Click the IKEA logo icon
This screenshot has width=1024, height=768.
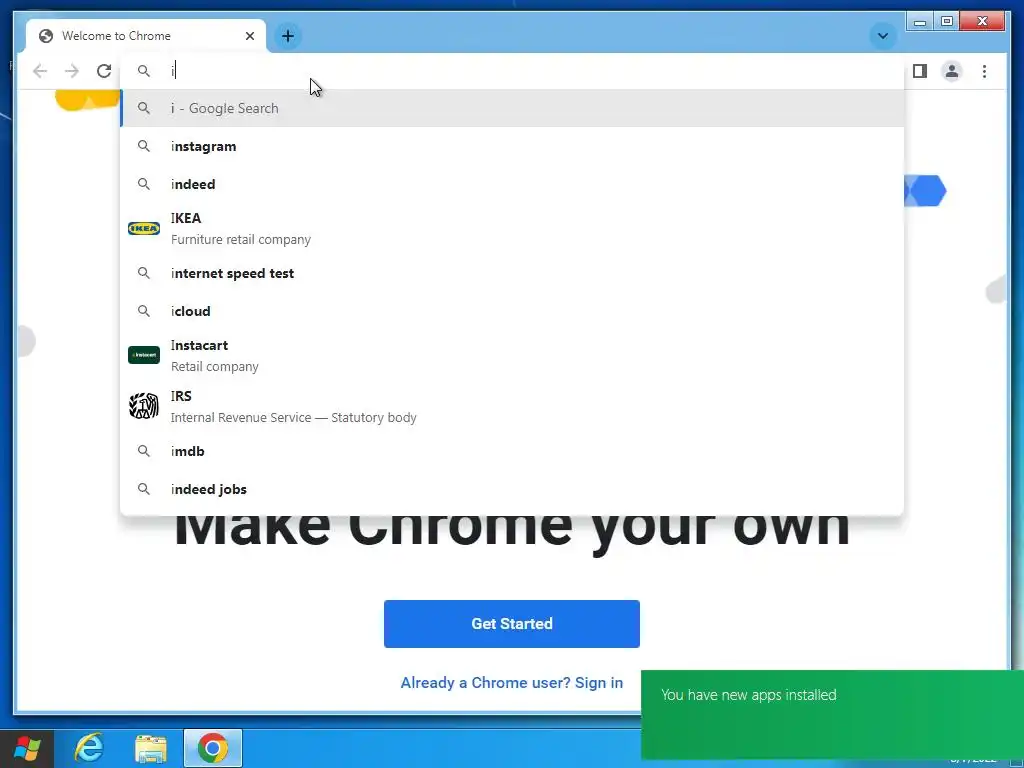pyautogui.click(x=144, y=229)
